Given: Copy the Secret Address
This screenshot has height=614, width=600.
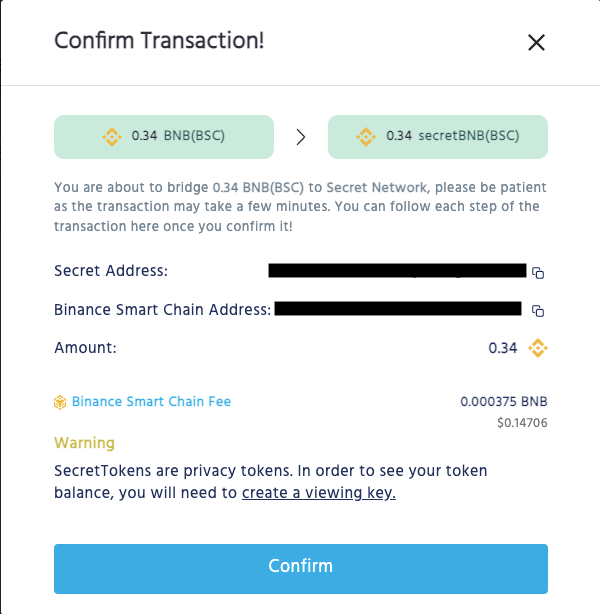Looking at the screenshot, I should click(x=537, y=272).
